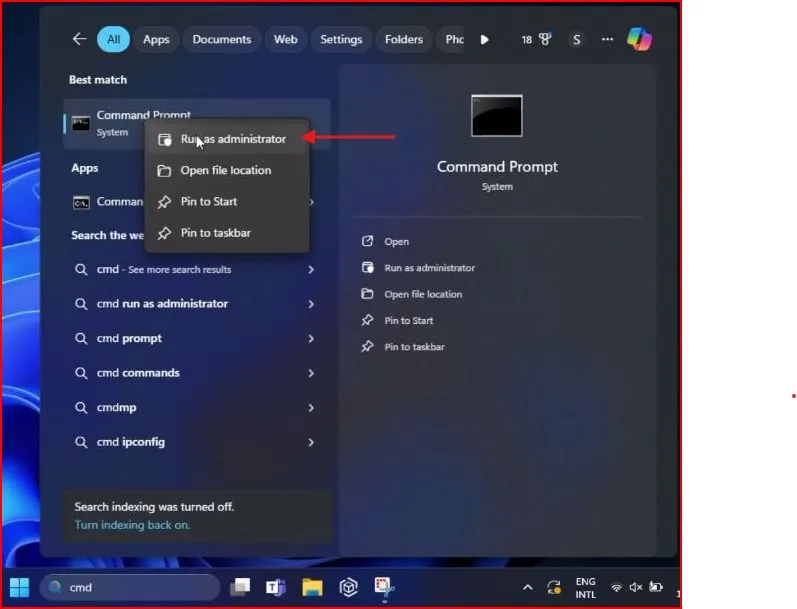
Task: Click the ENG INTL language indicator
Action: pyautogui.click(x=586, y=588)
